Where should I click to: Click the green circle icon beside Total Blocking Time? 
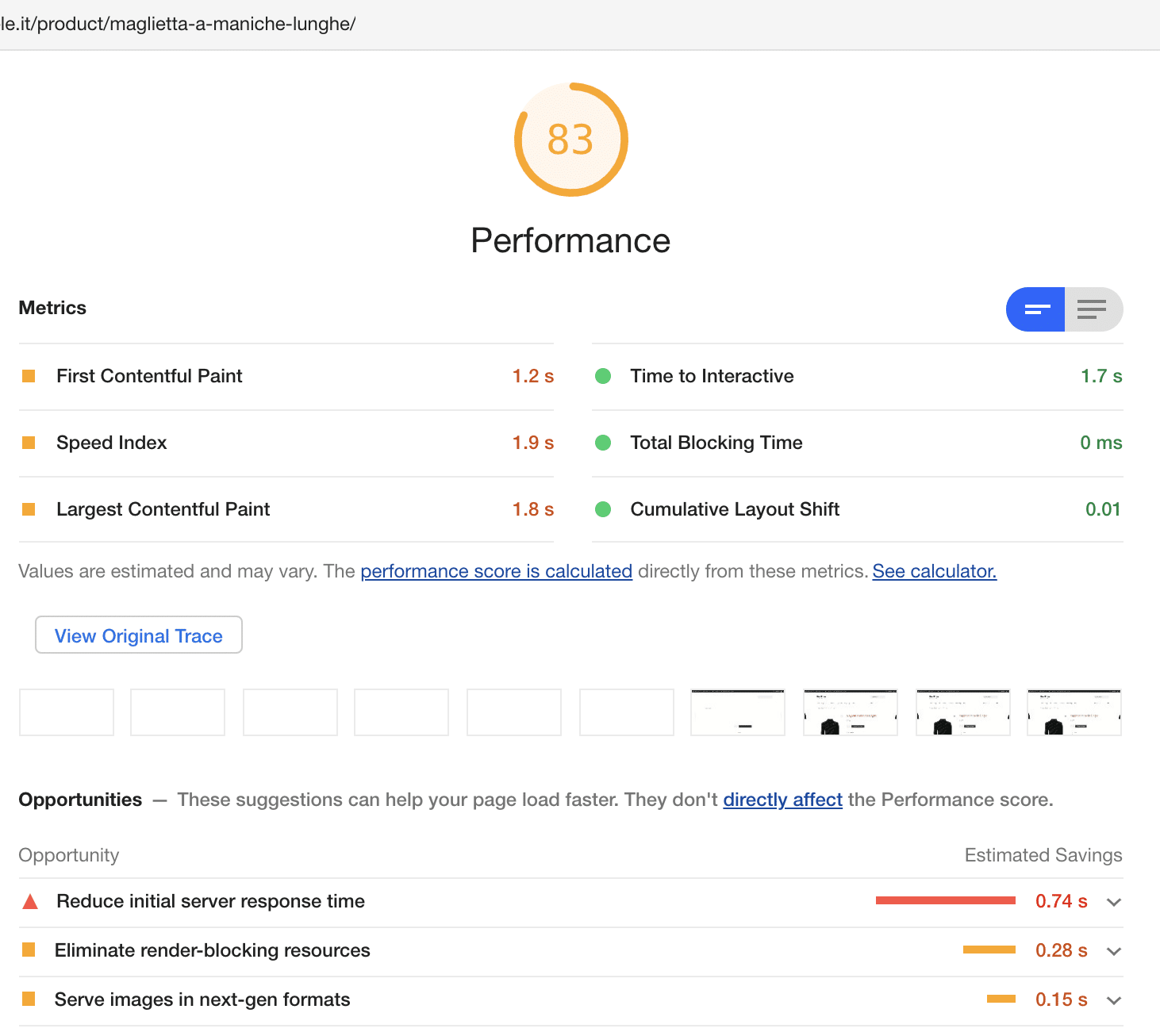[x=603, y=443]
